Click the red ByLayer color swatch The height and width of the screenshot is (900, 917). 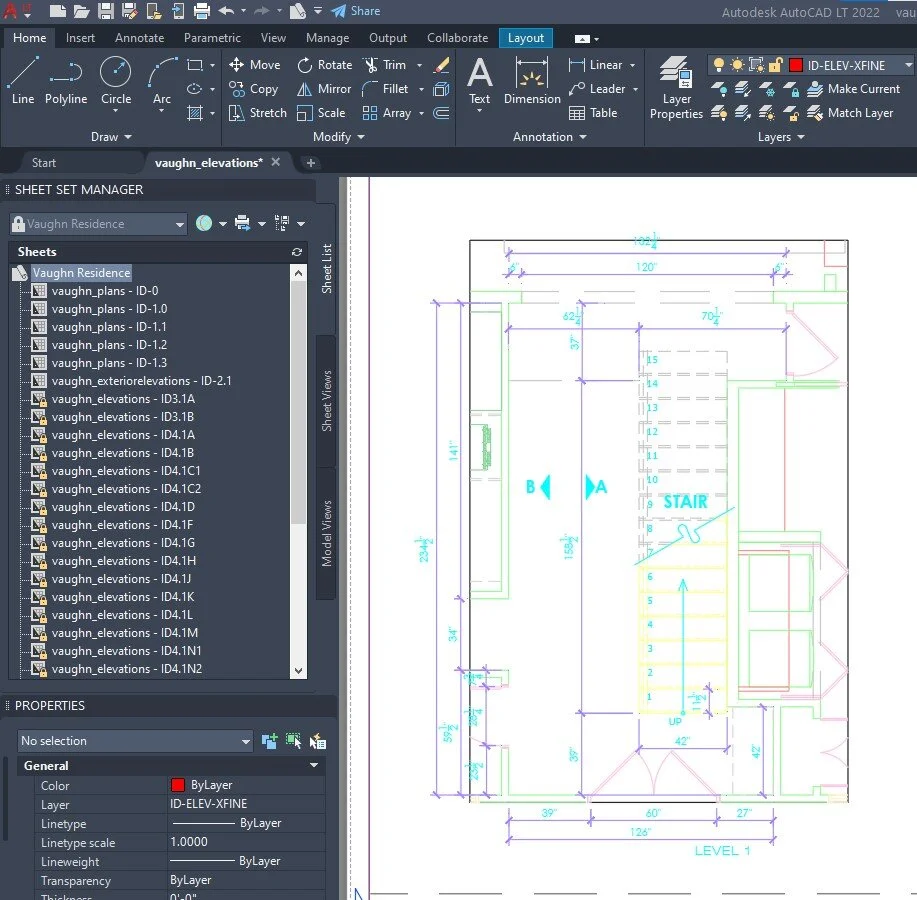[178, 786]
